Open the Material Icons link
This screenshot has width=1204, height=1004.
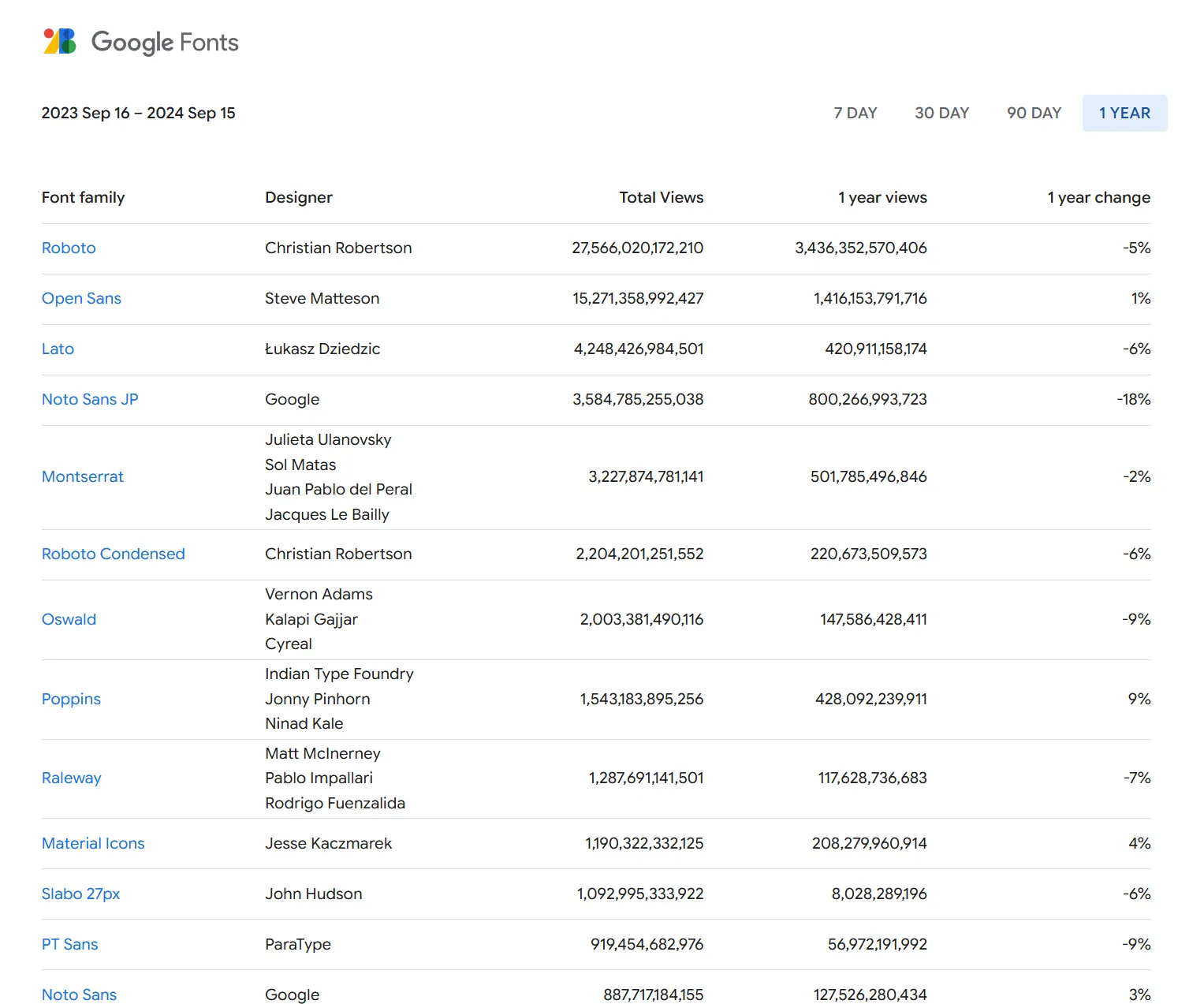[93, 843]
